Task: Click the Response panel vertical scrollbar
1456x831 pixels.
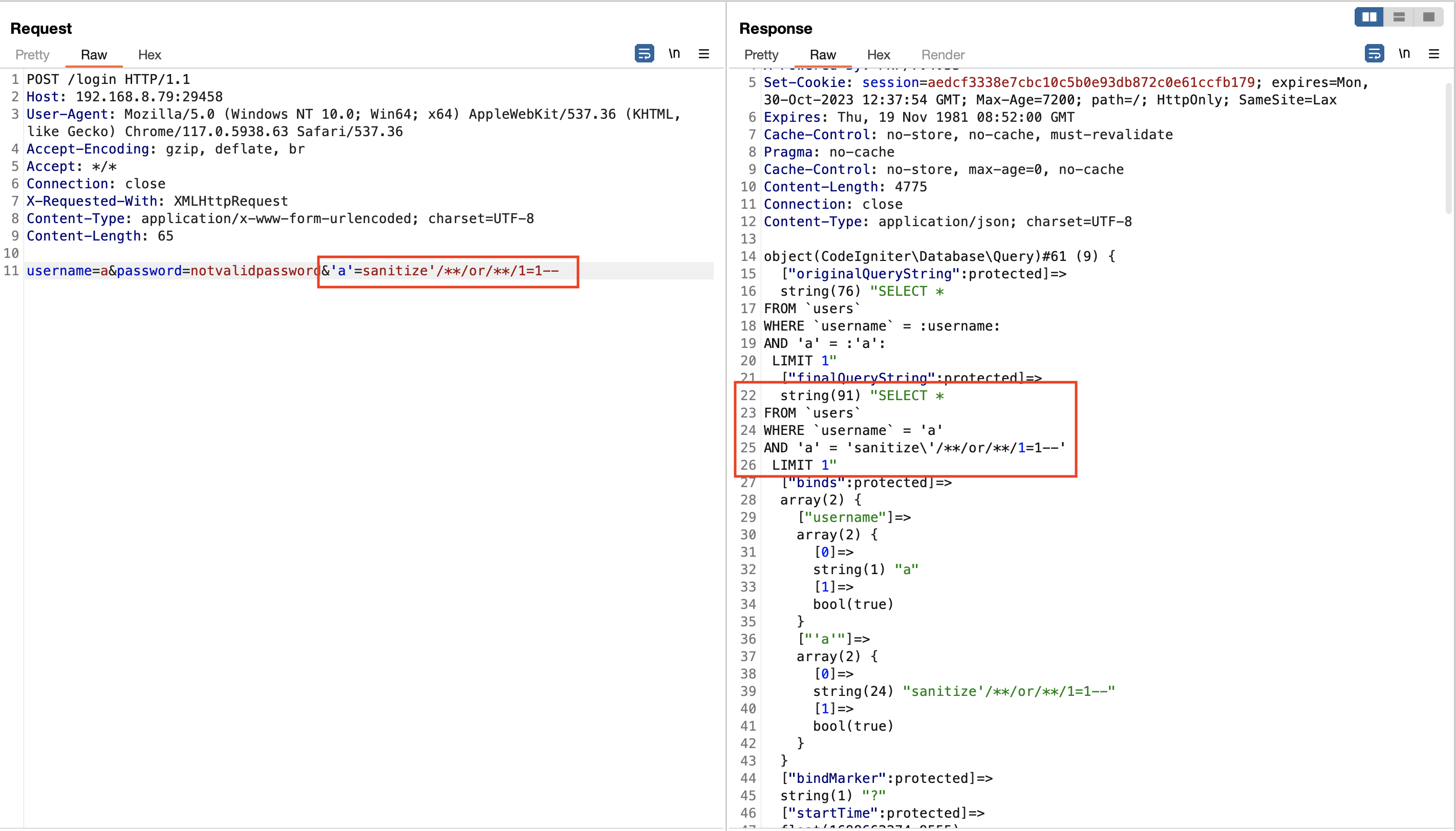Action: (x=1448, y=148)
